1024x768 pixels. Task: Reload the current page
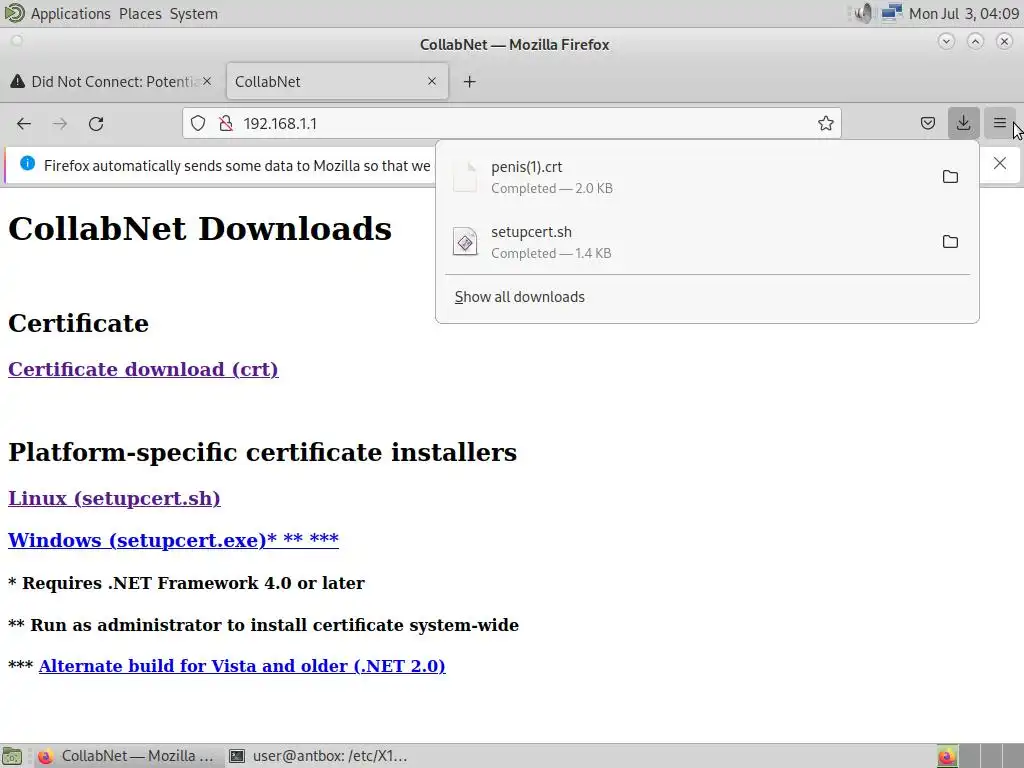tap(96, 123)
